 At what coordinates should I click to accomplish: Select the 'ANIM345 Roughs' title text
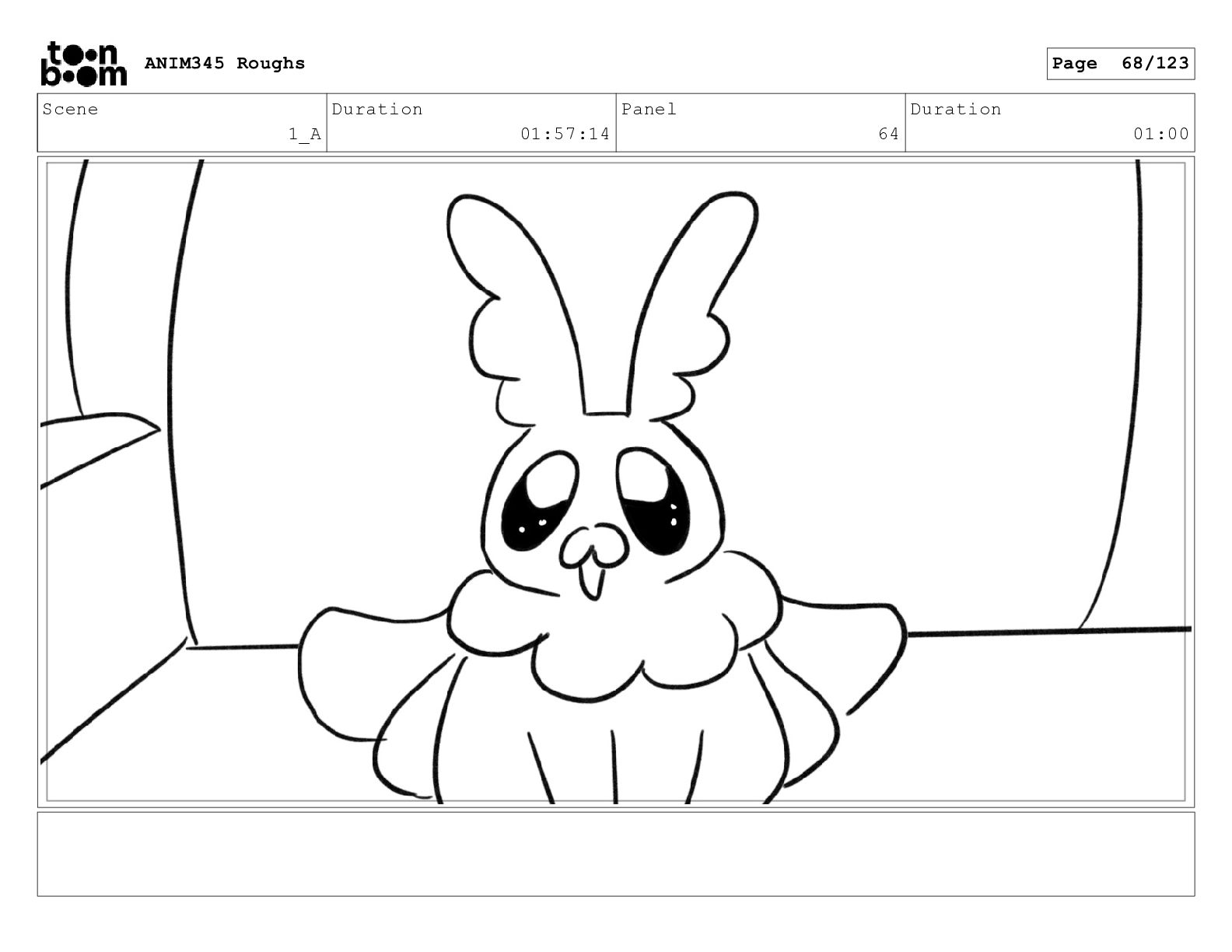tap(225, 64)
